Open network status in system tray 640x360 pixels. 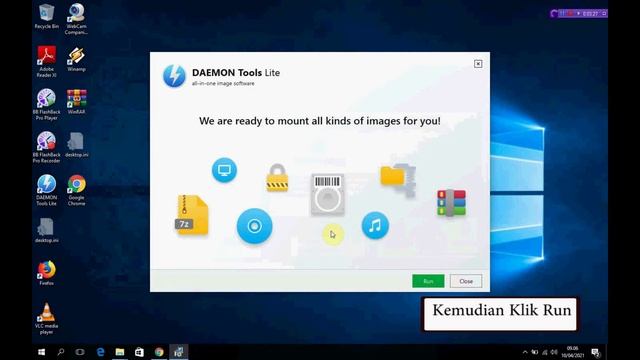click(544, 352)
